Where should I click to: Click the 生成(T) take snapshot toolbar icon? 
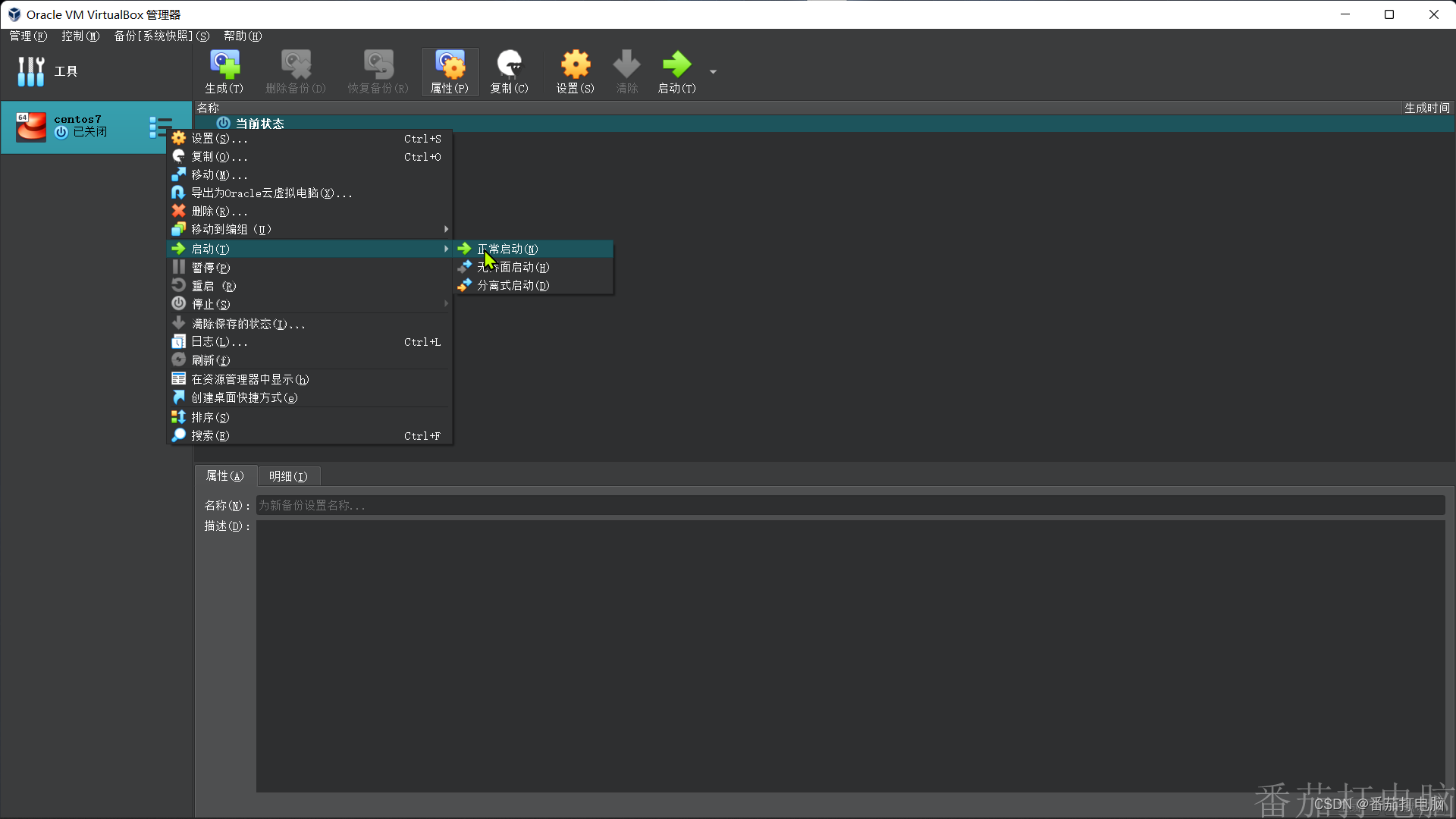tap(224, 72)
